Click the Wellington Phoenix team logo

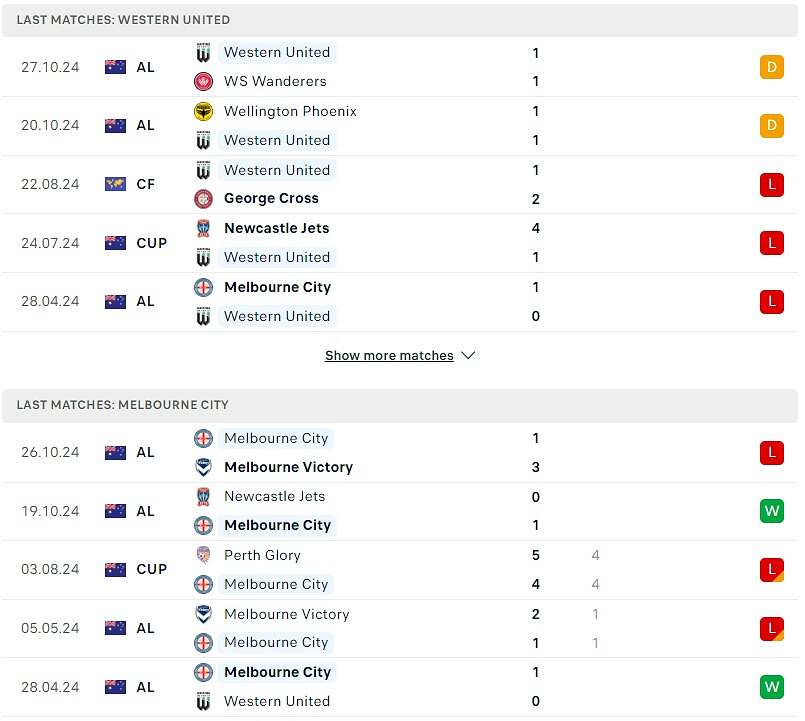204,111
